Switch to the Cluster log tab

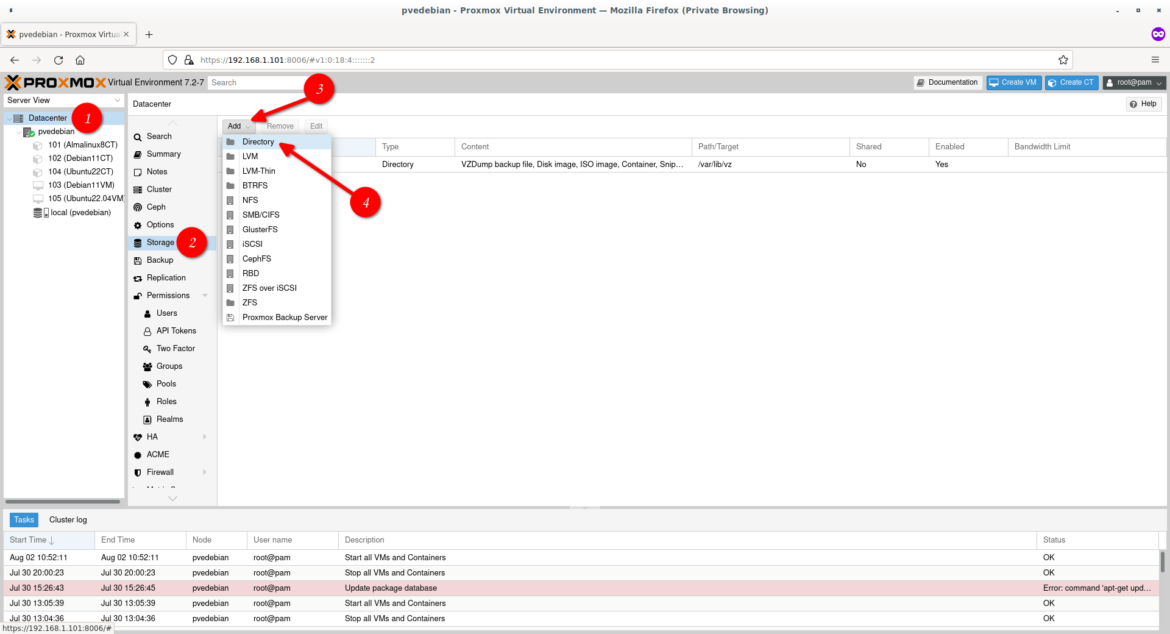pyautogui.click(x=66, y=519)
